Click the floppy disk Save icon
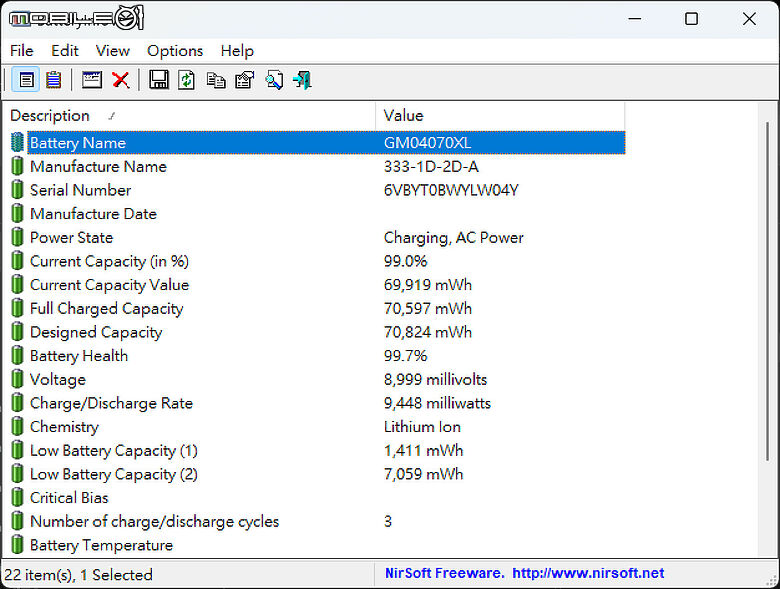Viewport: 780px width, 589px height. tap(159, 80)
